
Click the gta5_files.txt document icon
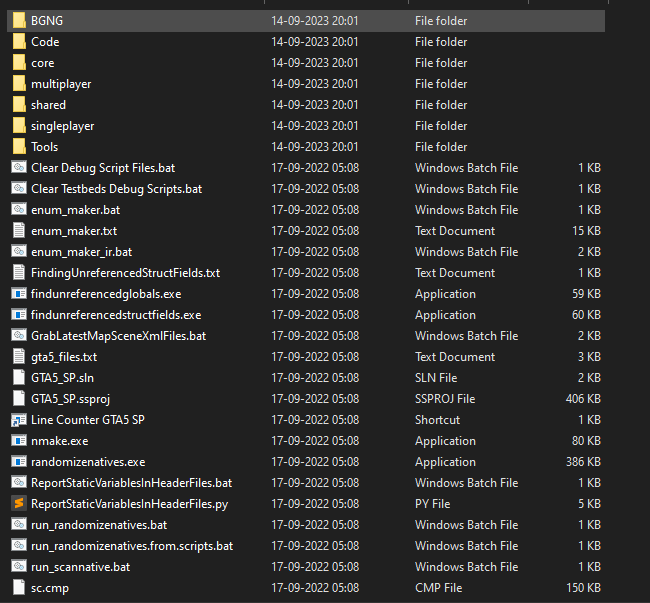tap(19, 356)
